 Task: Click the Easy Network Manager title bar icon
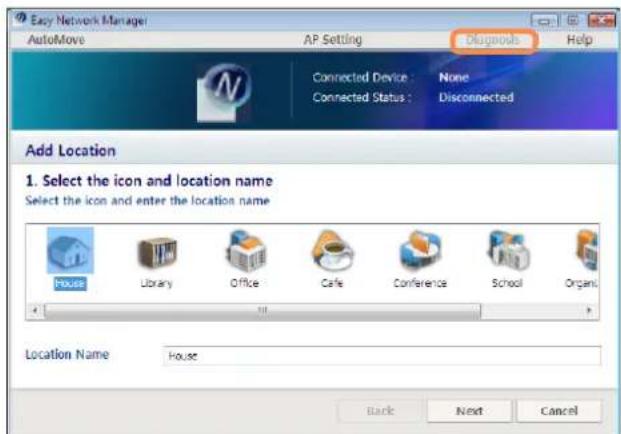click(x=21, y=19)
